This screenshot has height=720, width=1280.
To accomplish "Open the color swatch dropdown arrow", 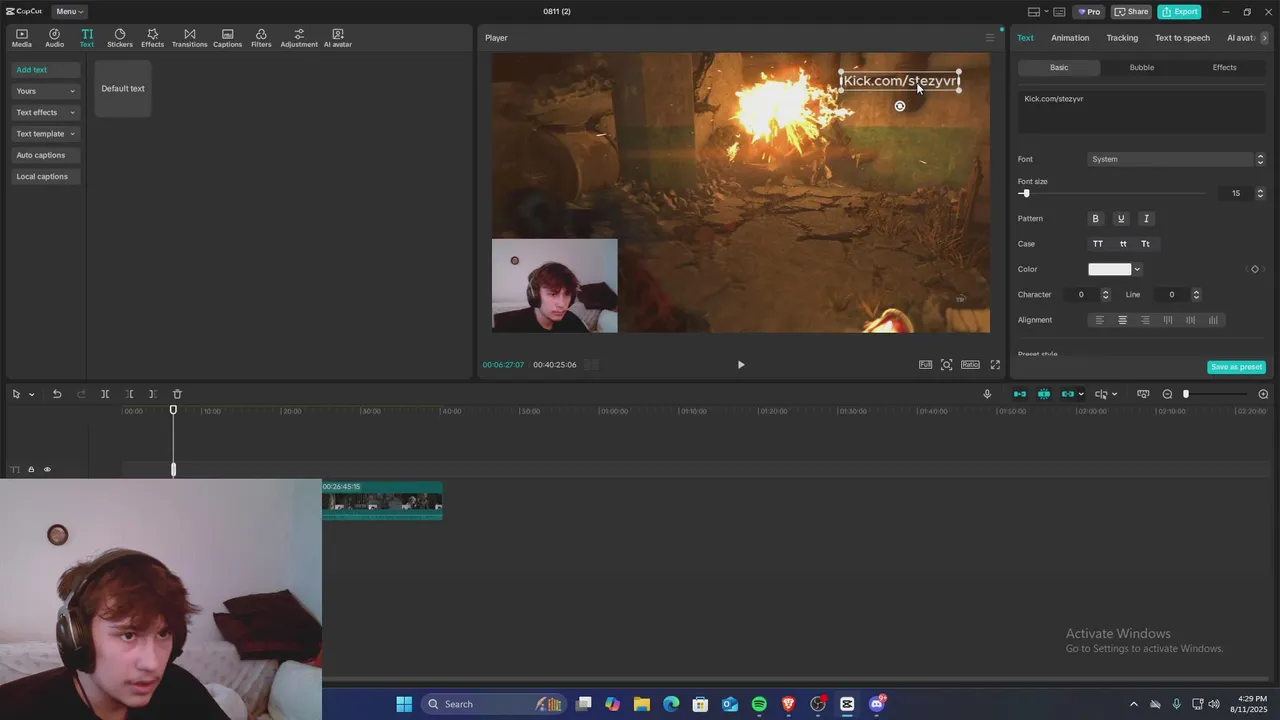I will (x=1137, y=269).
